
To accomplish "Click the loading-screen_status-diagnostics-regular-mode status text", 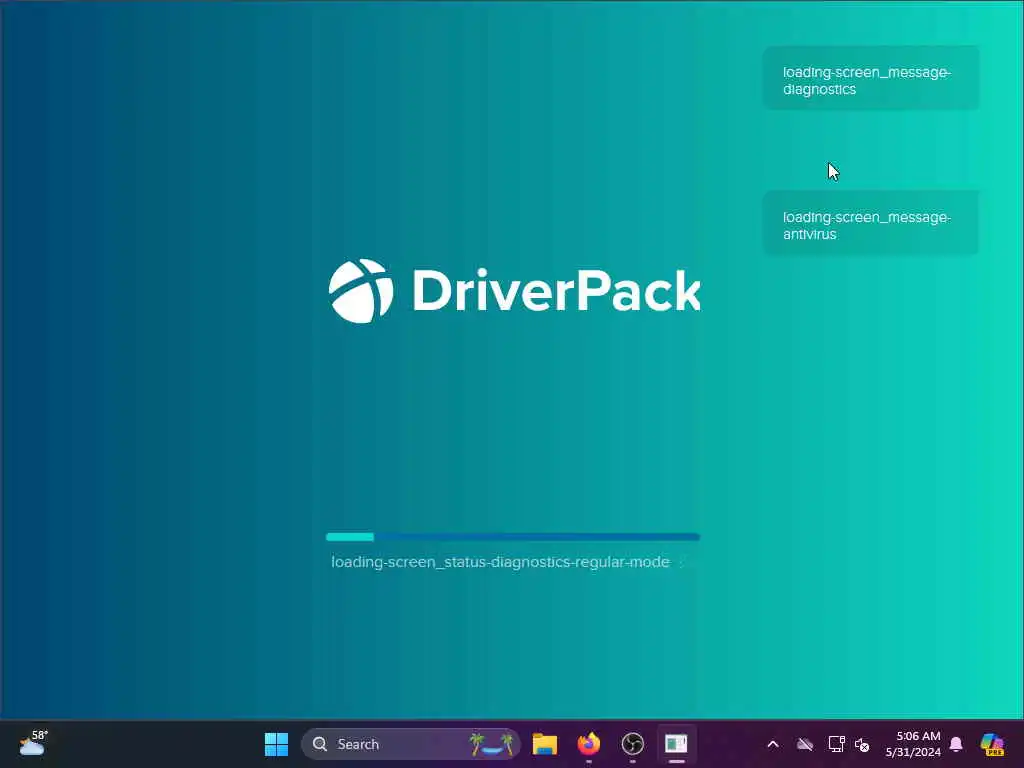I will (500, 562).
